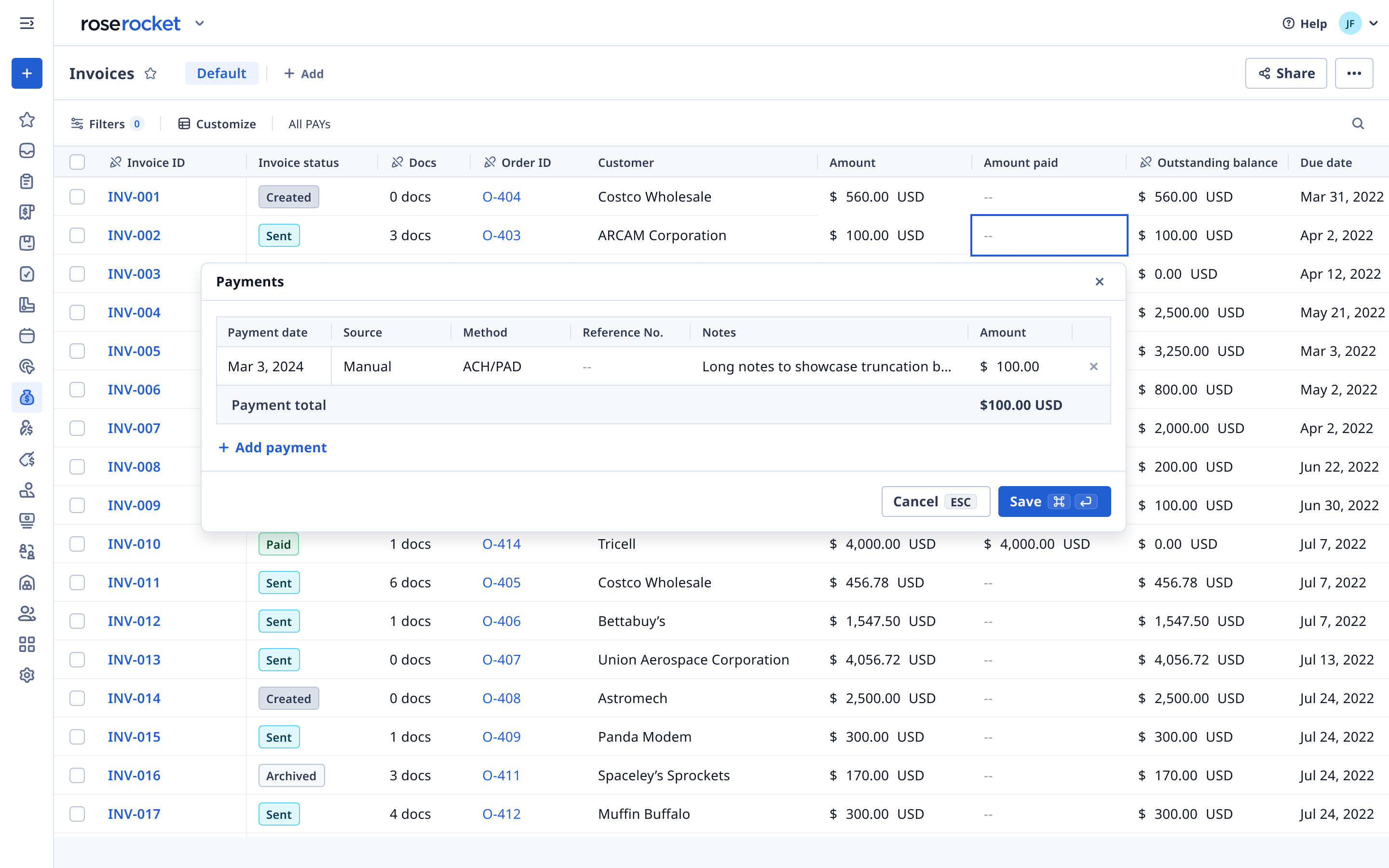Open invoice INV-003 link
1389x868 pixels.
(134, 274)
